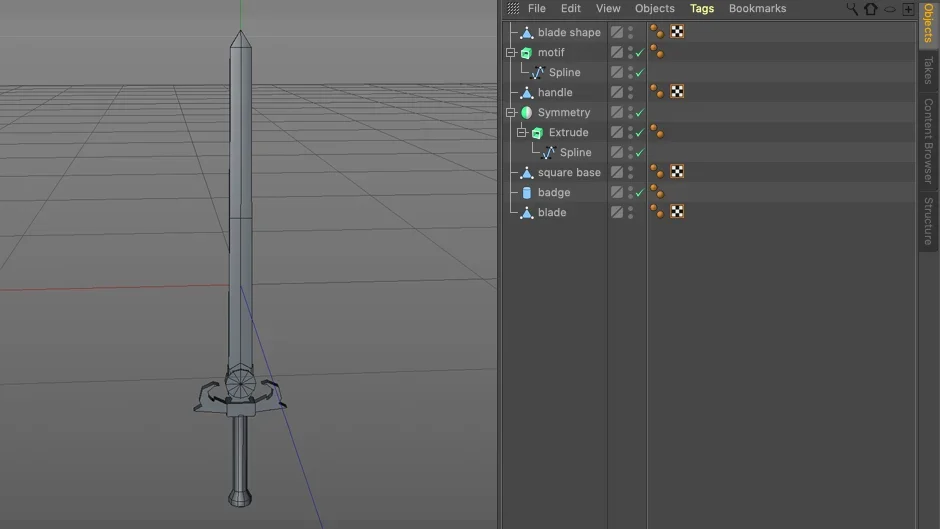Select the Phong tag on Extrude
Image resolution: width=940 pixels, height=529 pixels.
[657, 132]
